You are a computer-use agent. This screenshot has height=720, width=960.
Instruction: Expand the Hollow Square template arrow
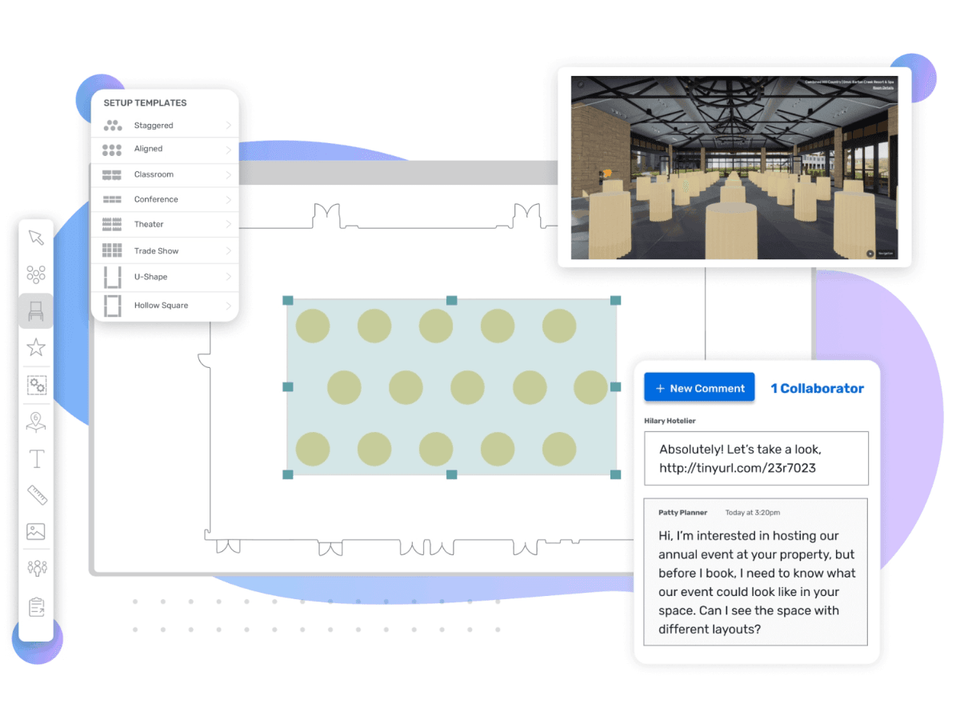point(228,305)
